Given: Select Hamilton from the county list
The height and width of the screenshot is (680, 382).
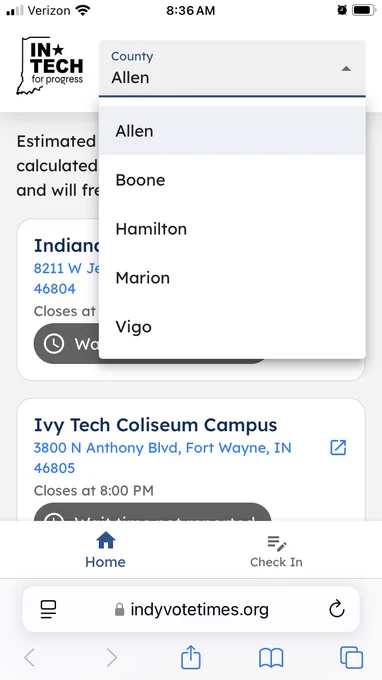Looking at the screenshot, I should 232,229.
